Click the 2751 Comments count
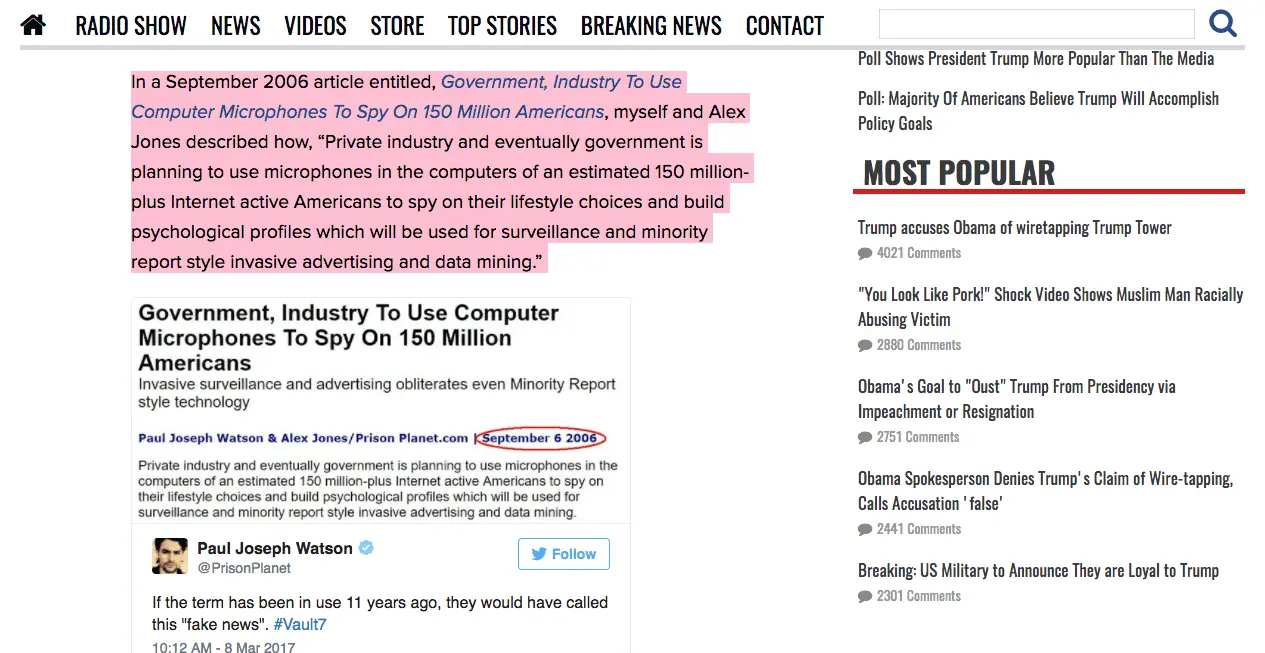 click(918, 437)
